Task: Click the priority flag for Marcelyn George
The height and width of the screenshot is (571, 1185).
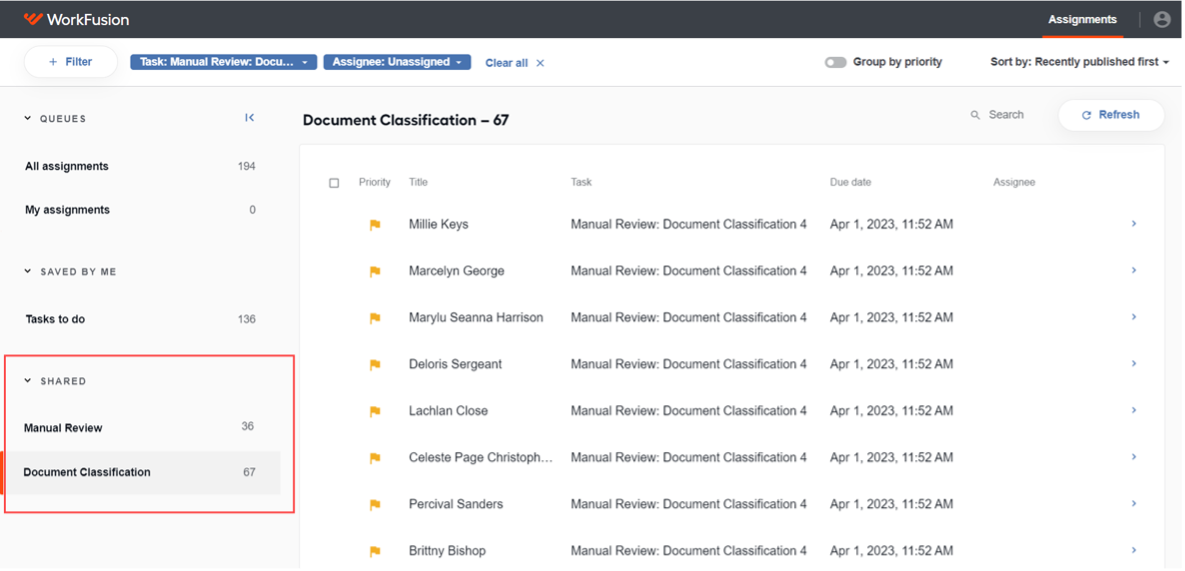Action: 374,271
